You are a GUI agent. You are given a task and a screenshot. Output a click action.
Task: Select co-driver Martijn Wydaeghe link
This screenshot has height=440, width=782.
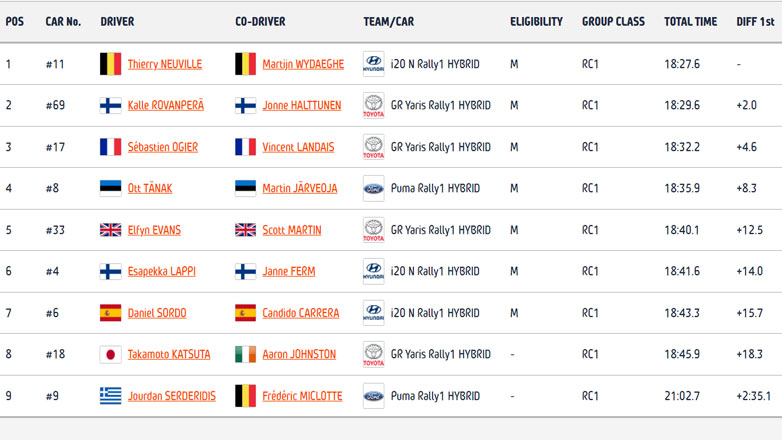302,64
